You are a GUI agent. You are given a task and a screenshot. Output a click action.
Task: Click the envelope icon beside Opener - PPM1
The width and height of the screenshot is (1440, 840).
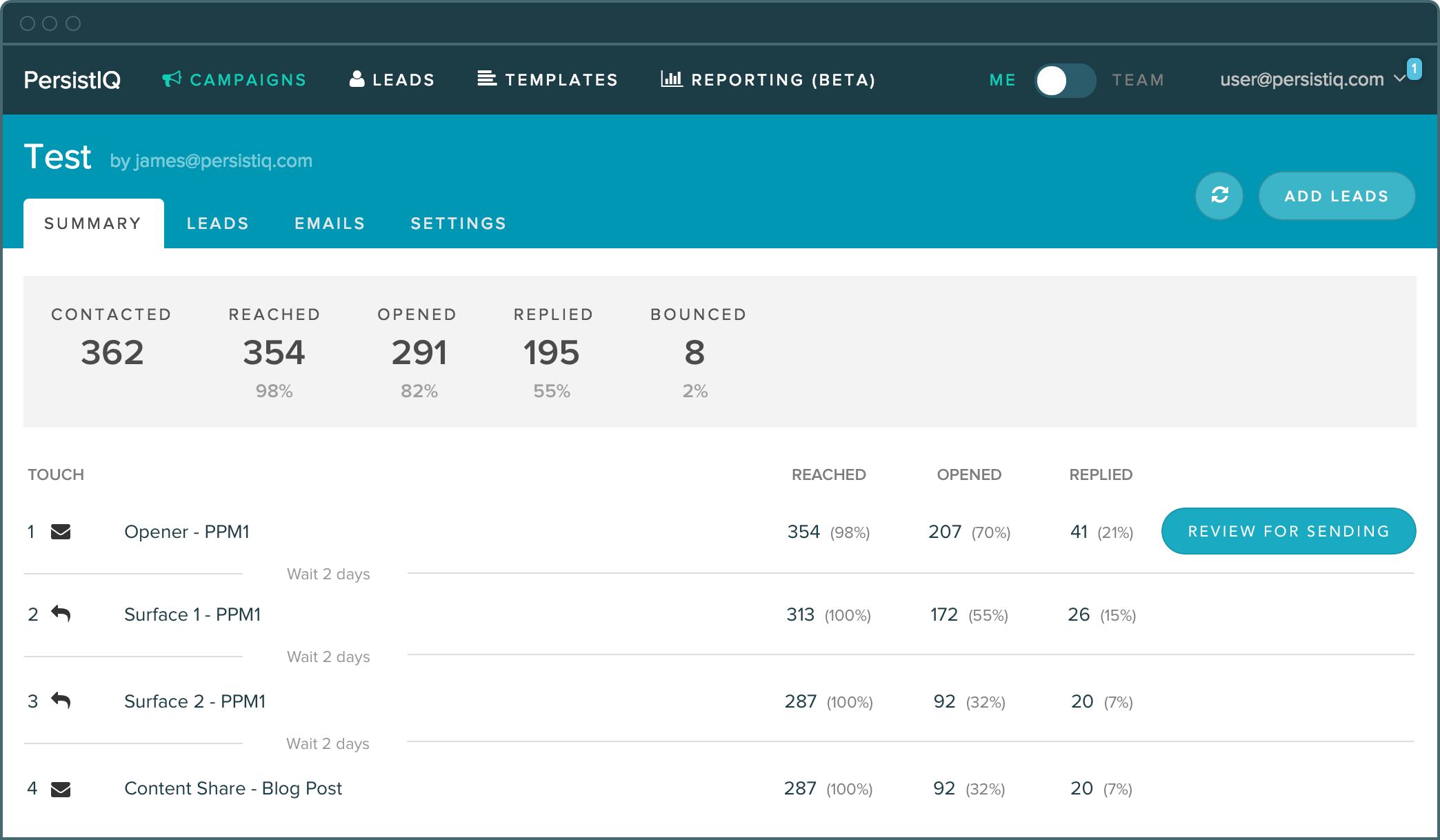61,530
